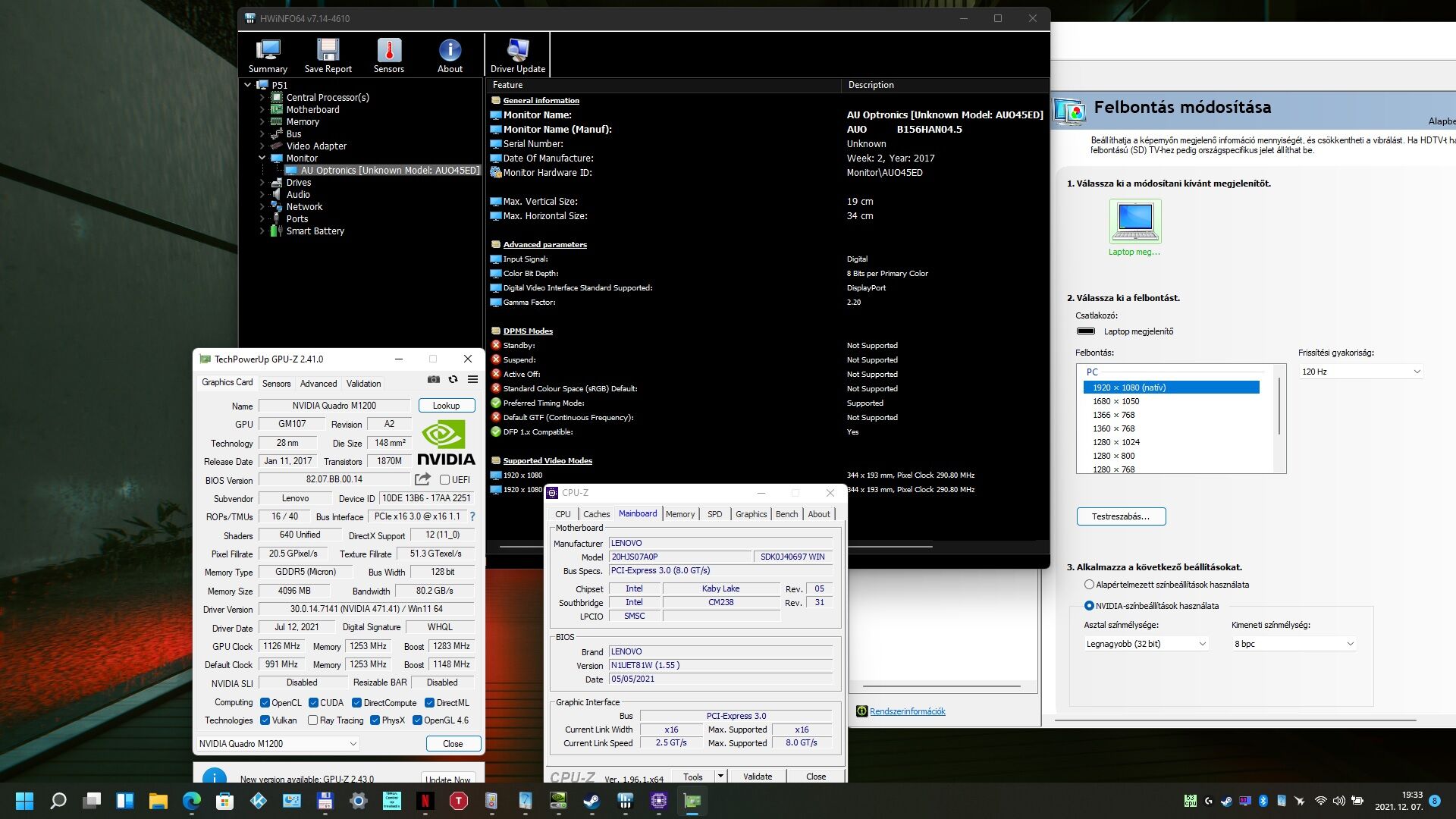This screenshot has width=1456, height=819.
Task: Expand the Video Adapter tree node
Action: [262, 146]
